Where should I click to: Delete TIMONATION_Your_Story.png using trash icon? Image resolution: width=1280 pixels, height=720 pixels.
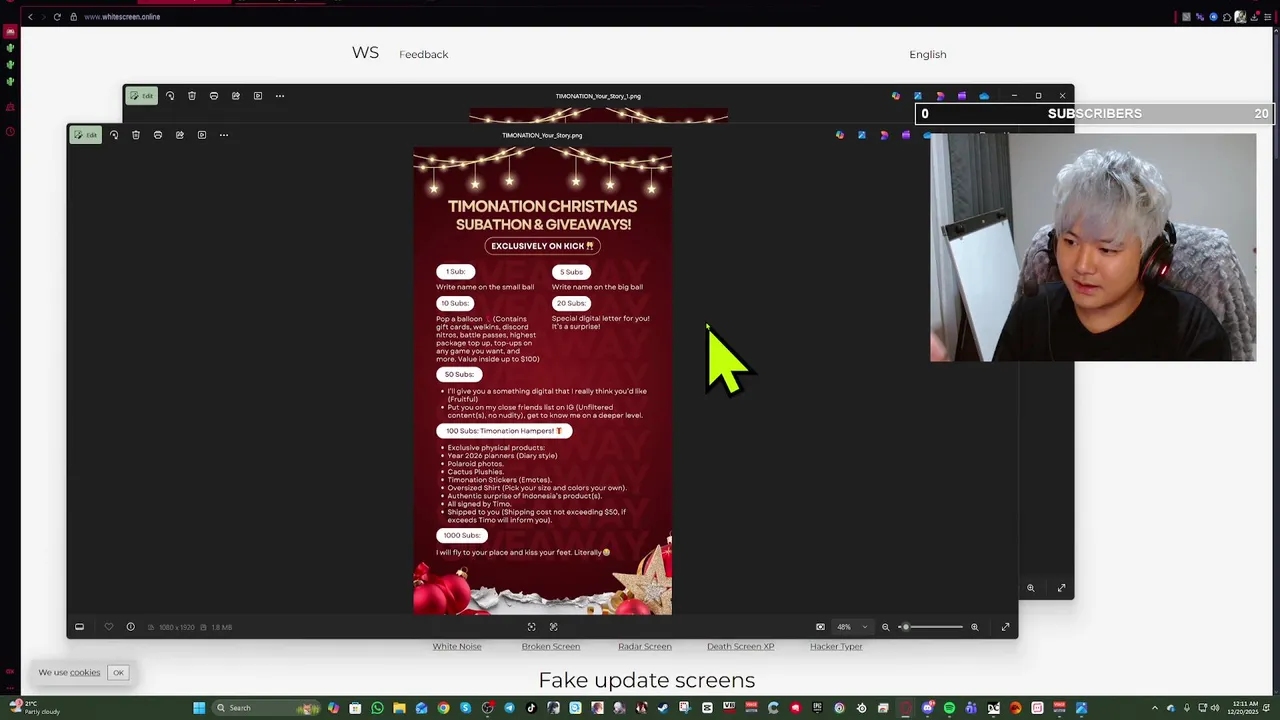tap(136, 135)
